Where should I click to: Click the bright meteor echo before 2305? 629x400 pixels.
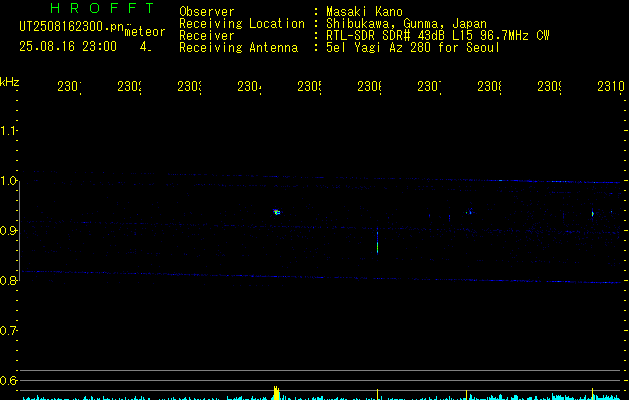[x=276, y=212]
